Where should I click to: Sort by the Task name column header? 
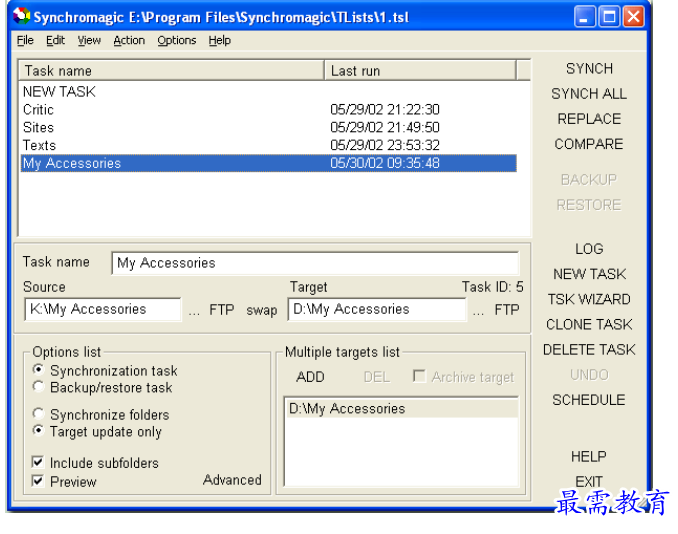171,70
